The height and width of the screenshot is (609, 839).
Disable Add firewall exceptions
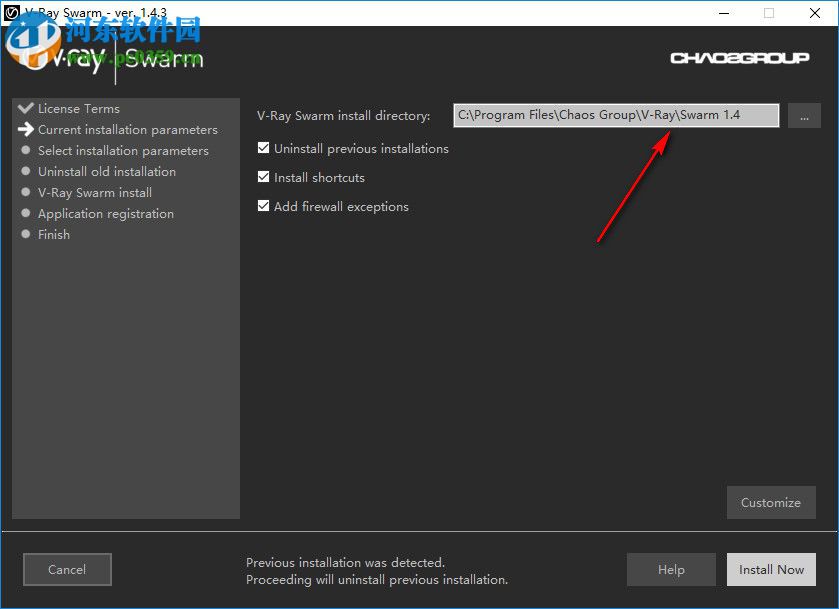263,206
